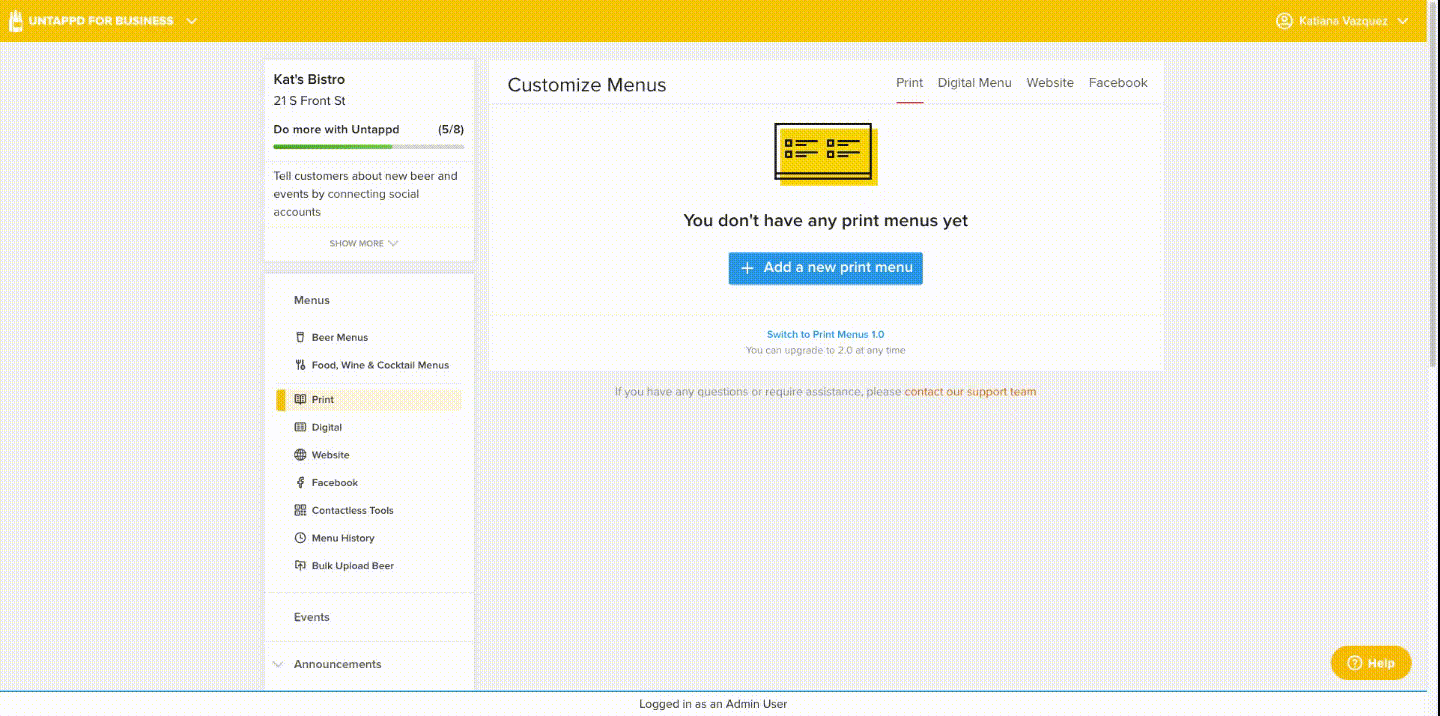Viewport: 1440px width, 716px height.
Task: Switch to the Digital Menu tab
Action: (x=974, y=83)
